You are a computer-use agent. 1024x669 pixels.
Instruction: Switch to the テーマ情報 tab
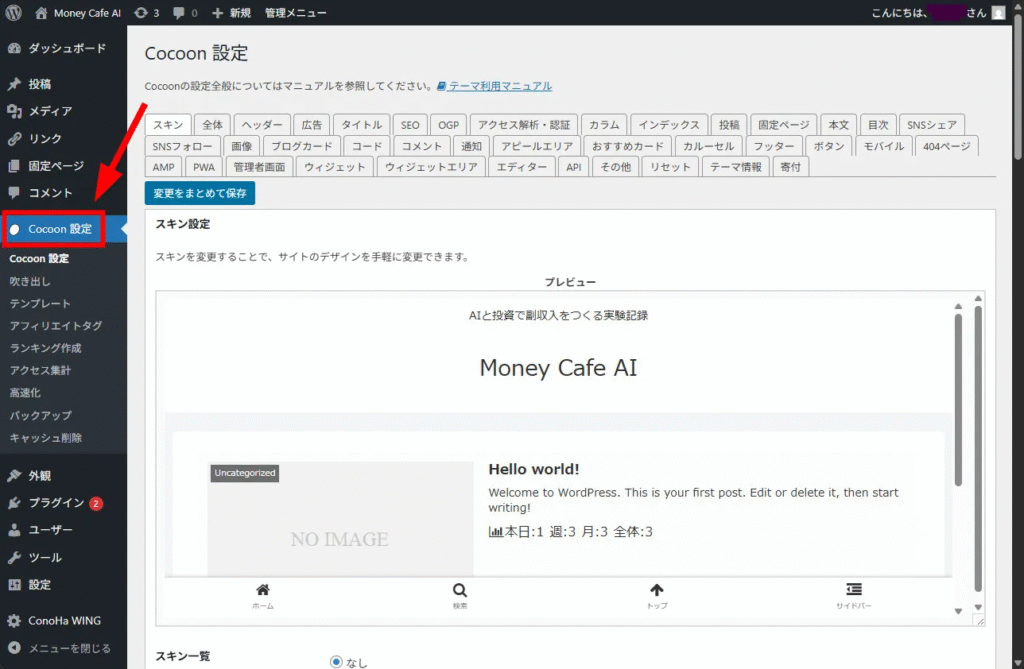coord(735,167)
